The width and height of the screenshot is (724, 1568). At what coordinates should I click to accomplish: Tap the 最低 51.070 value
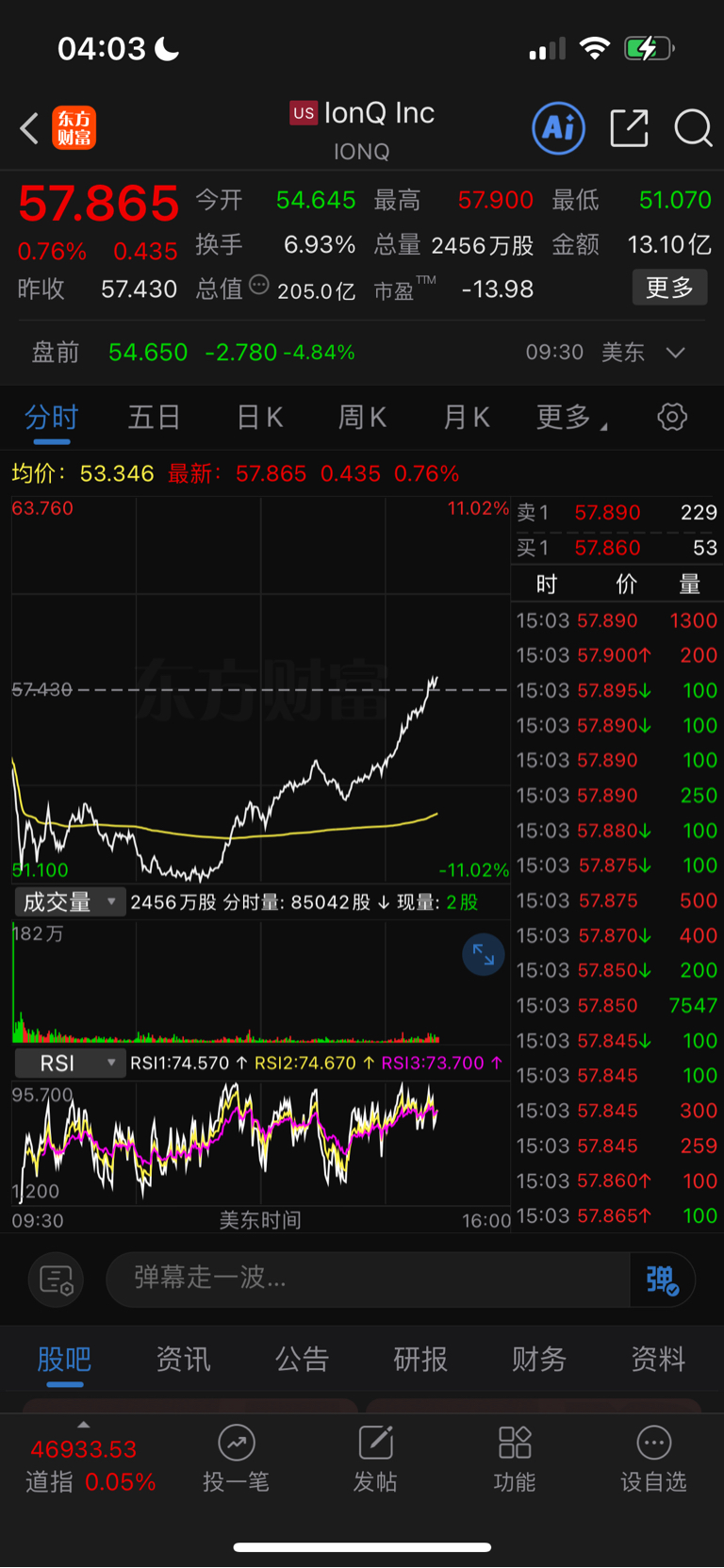675,200
